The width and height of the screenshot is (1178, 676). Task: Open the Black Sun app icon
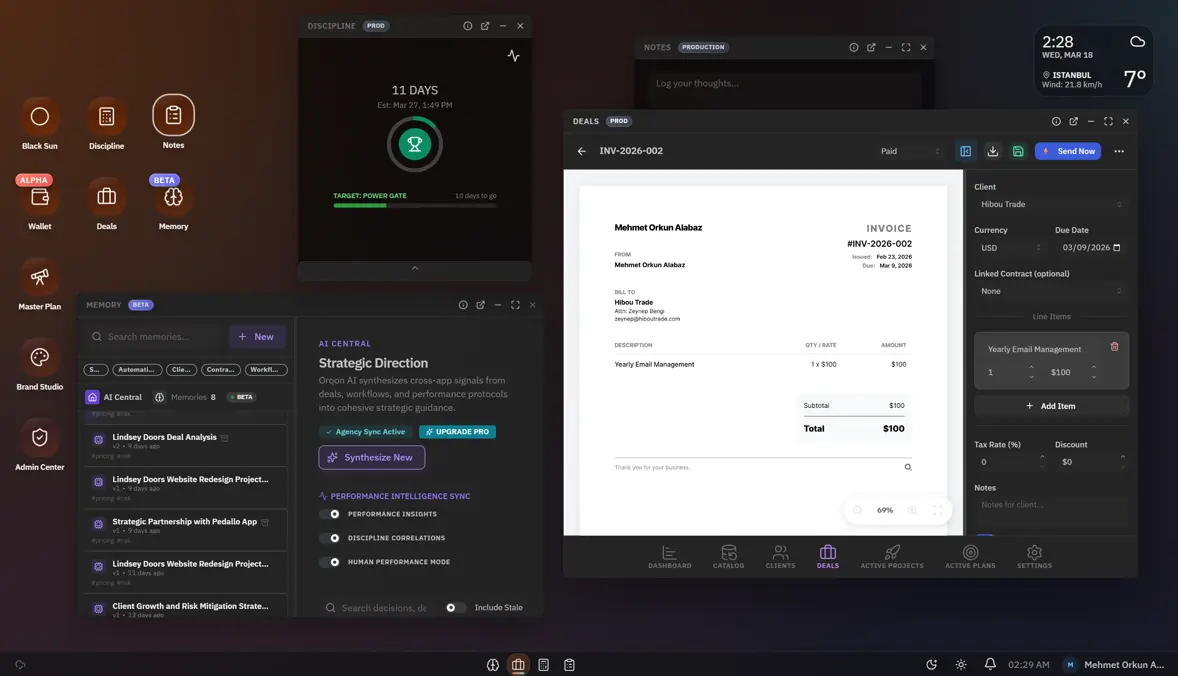39,118
